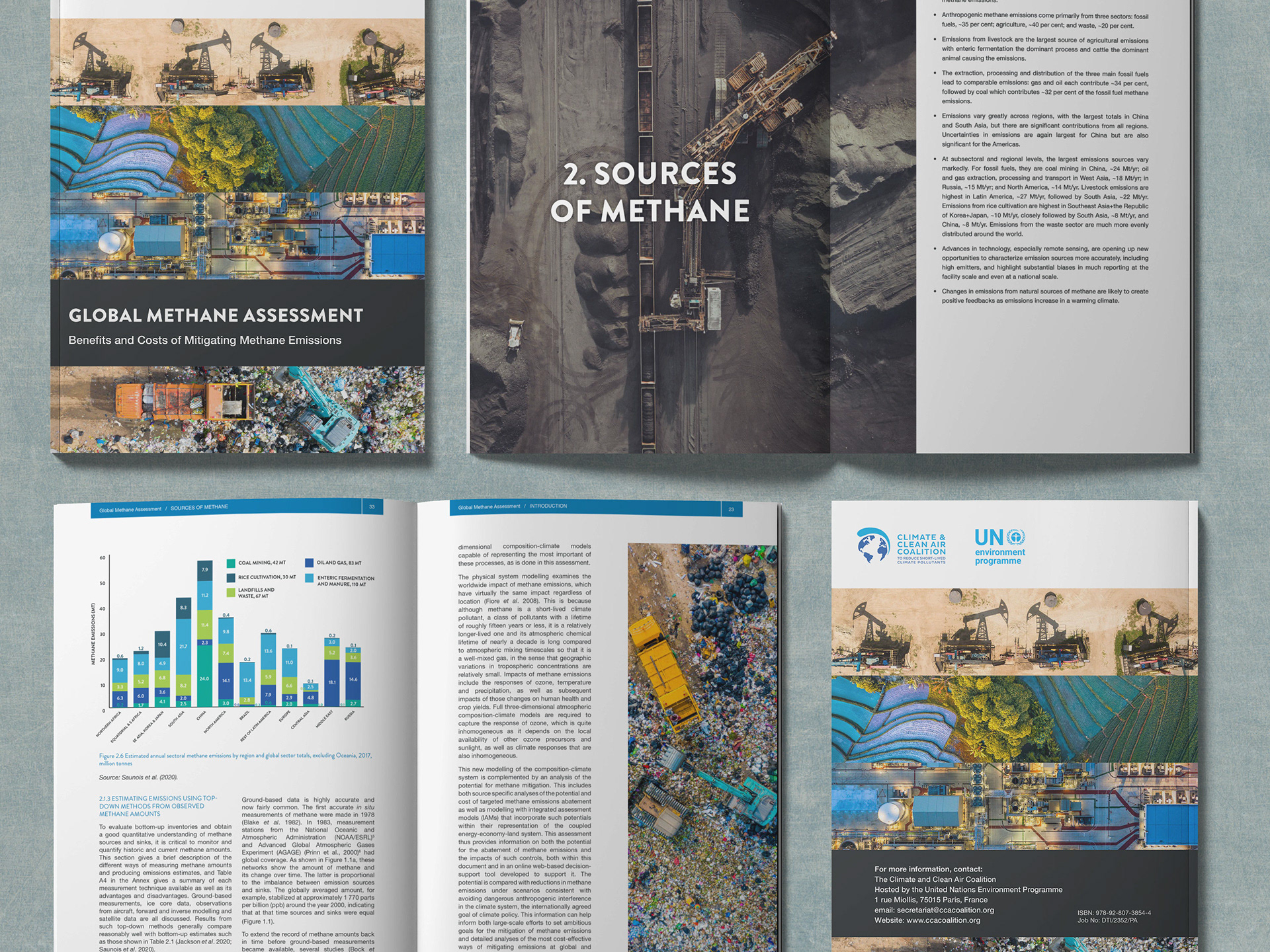Click the Enteric Fermentation and Manure legend square
The height and width of the screenshot is (952, 1270).
309,578
